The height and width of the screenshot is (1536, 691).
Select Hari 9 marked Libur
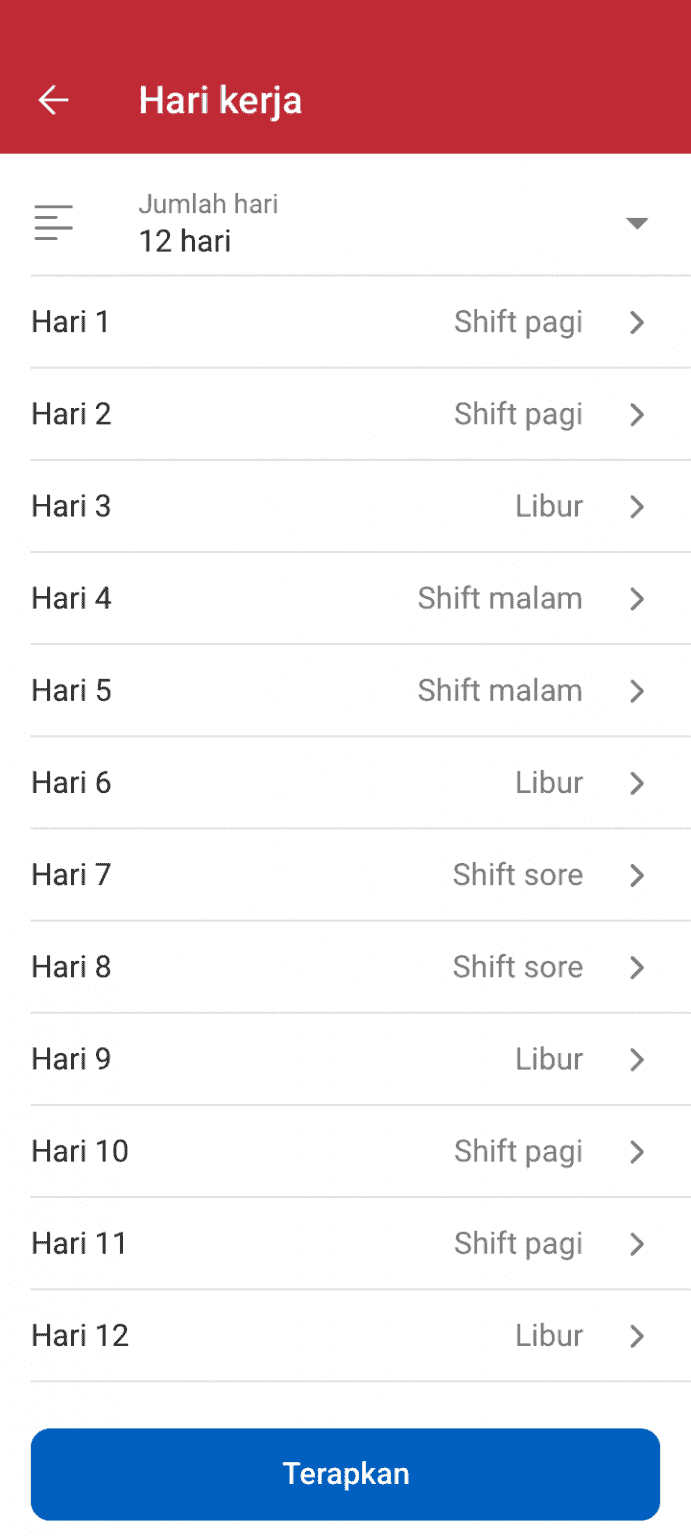[345, 1059]
